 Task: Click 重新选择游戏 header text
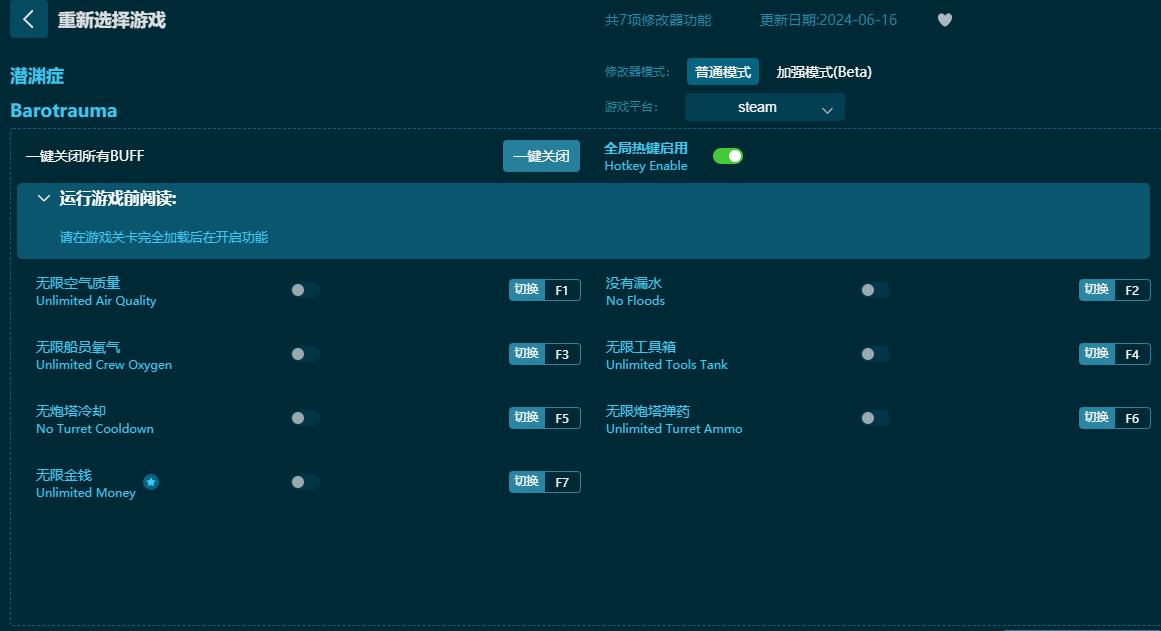point(112,20)
